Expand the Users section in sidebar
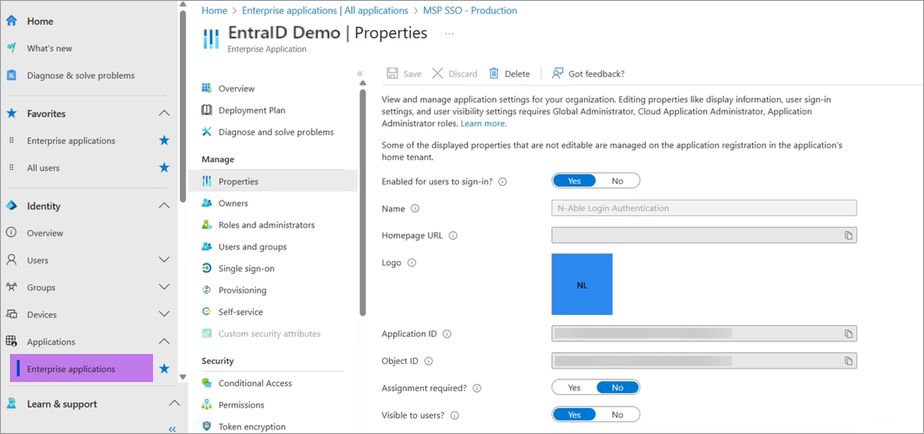This screenshot has width=924, height=434. (164, 260)
